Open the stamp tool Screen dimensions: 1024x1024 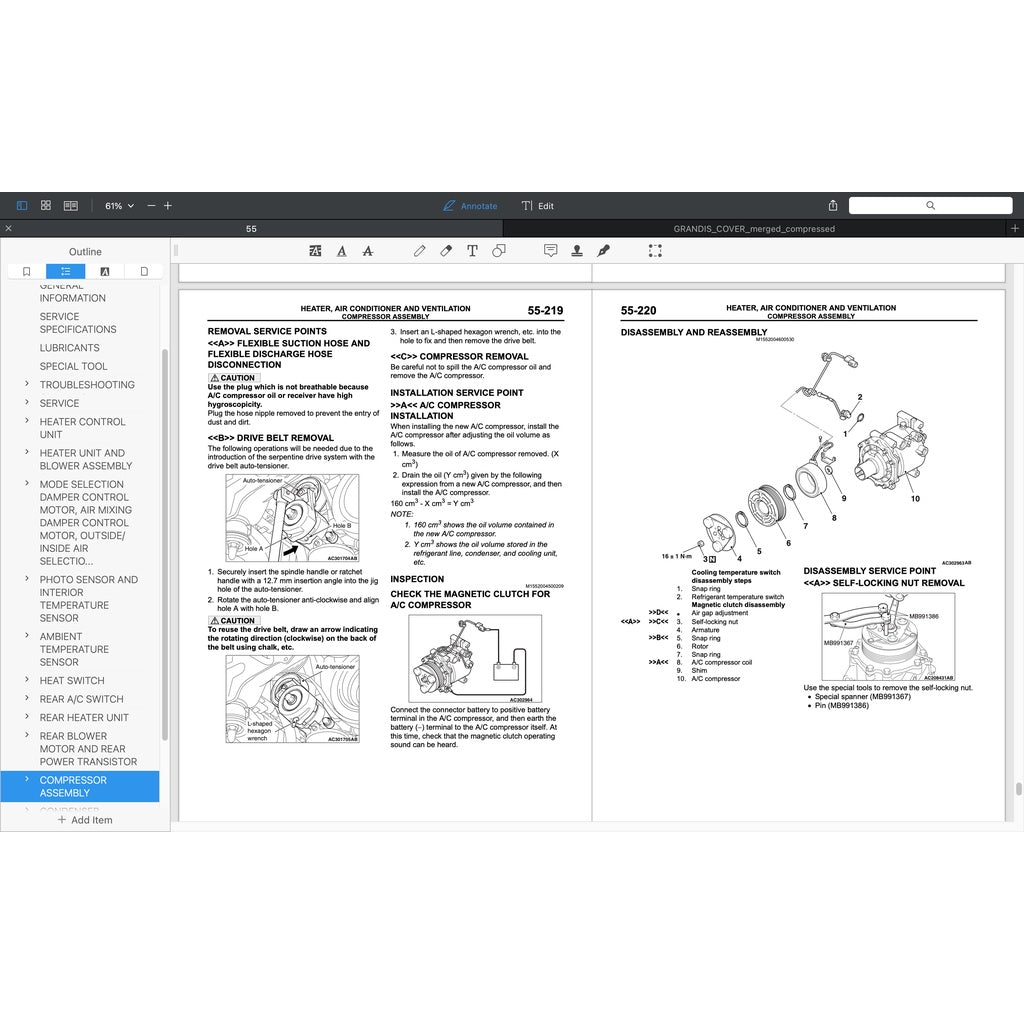click(577, 251)
